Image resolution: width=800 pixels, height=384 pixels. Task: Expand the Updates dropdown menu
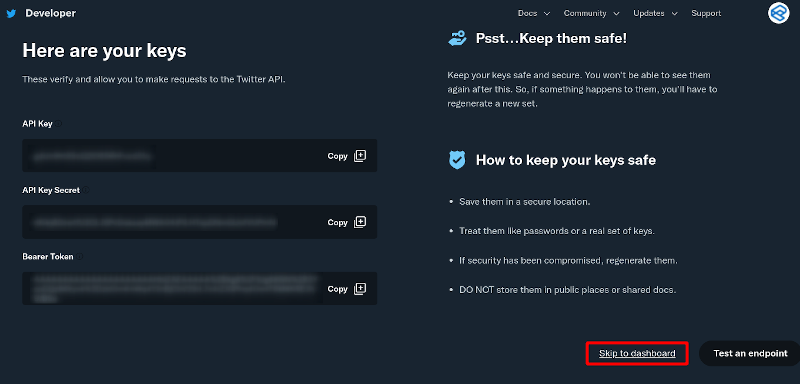[655, 13]
